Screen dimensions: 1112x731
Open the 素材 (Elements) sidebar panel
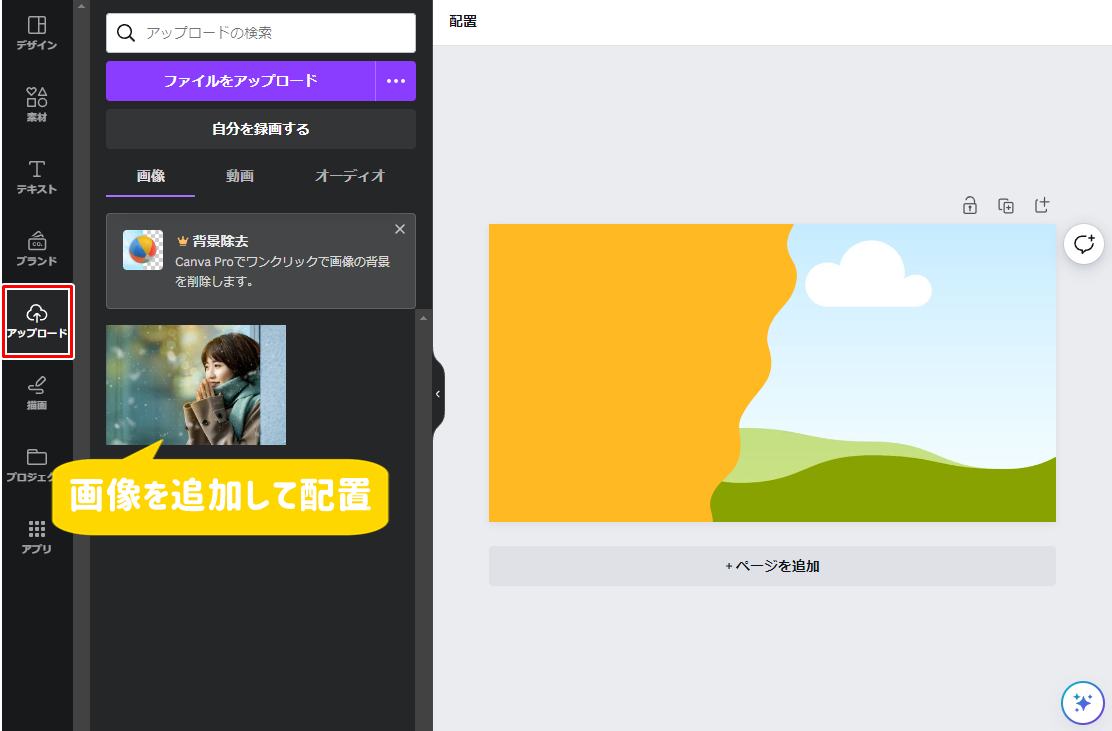[37, 105]
